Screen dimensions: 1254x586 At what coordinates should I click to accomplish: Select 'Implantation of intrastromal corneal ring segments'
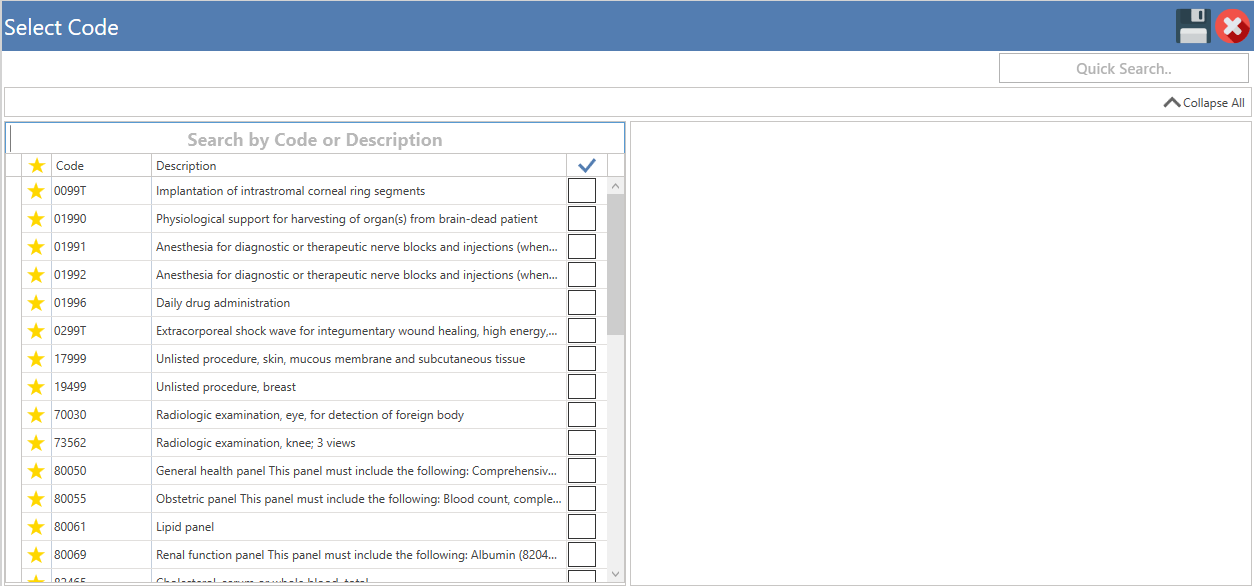point(290,191)
